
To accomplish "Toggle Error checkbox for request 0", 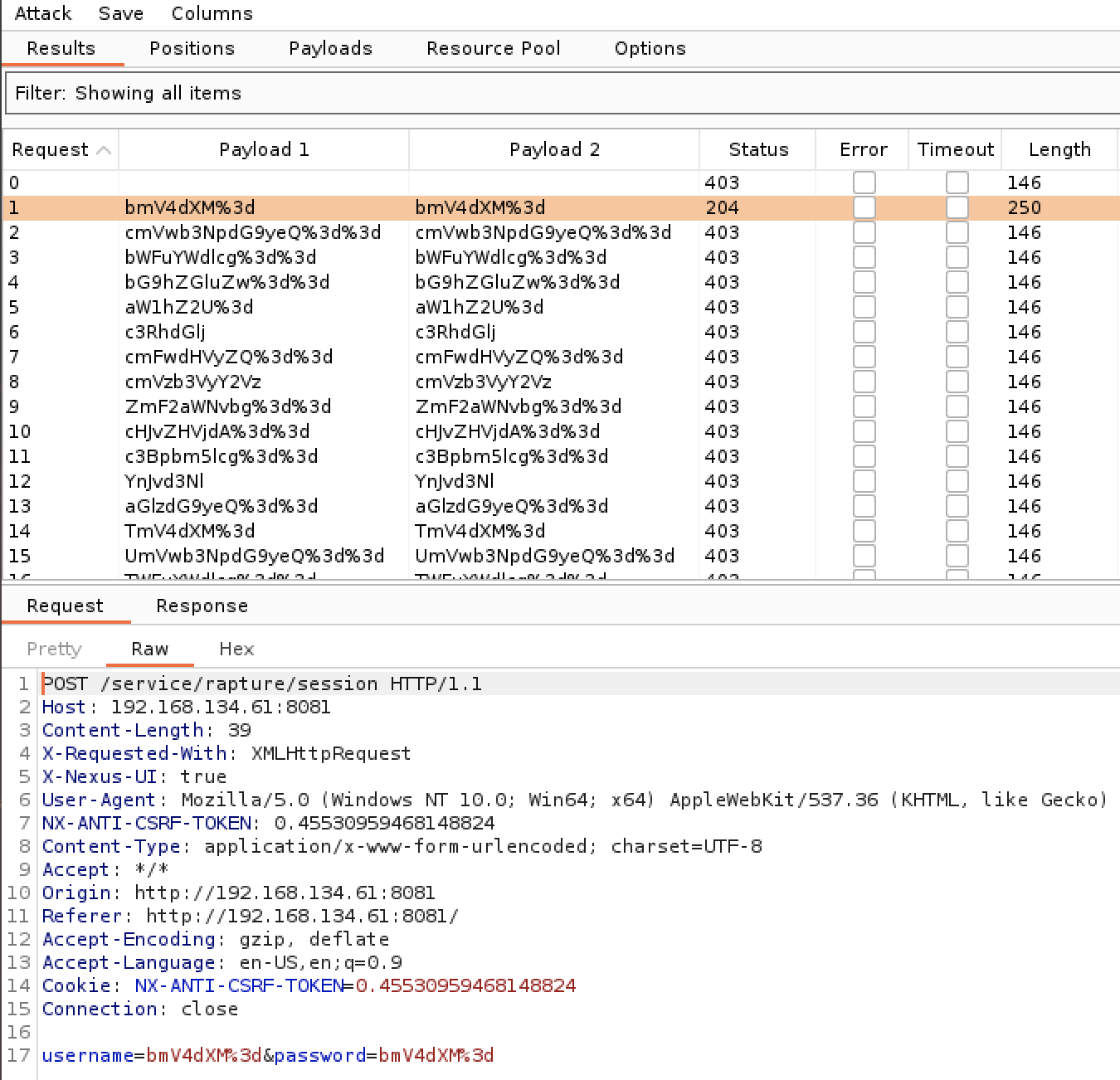I will tap(864, 182).
